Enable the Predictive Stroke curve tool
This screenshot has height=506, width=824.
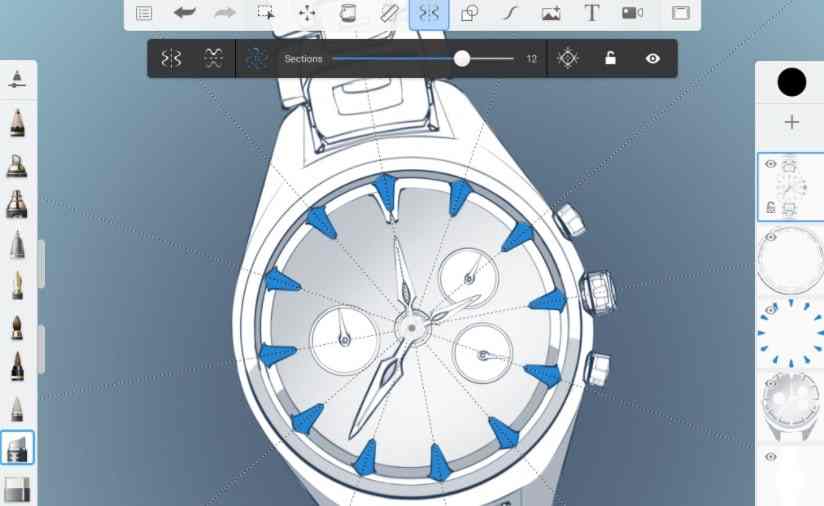coord(510,13)
